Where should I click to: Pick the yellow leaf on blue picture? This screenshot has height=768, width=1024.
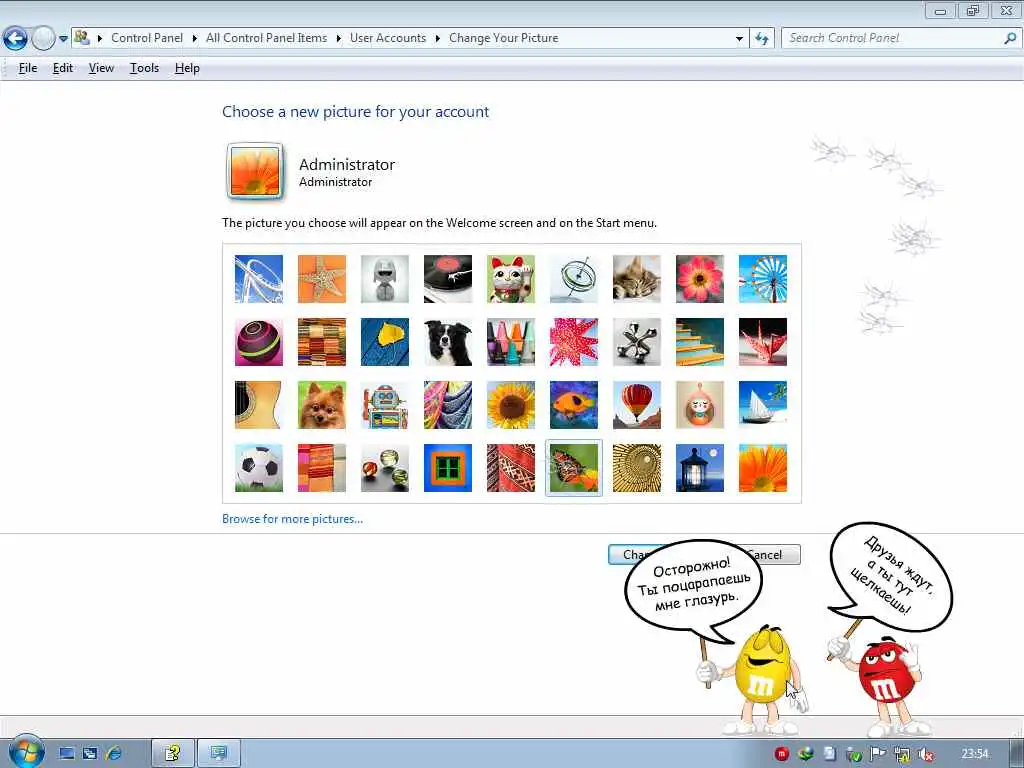[x=385, y=342]
